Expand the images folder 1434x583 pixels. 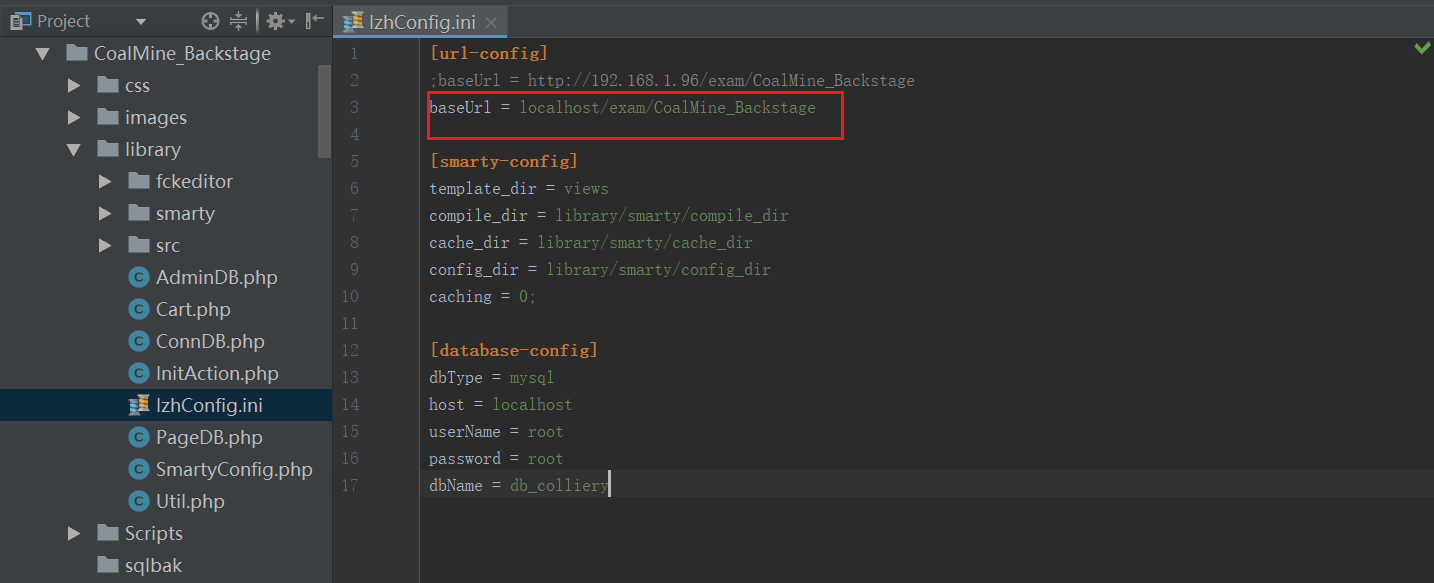74,118
